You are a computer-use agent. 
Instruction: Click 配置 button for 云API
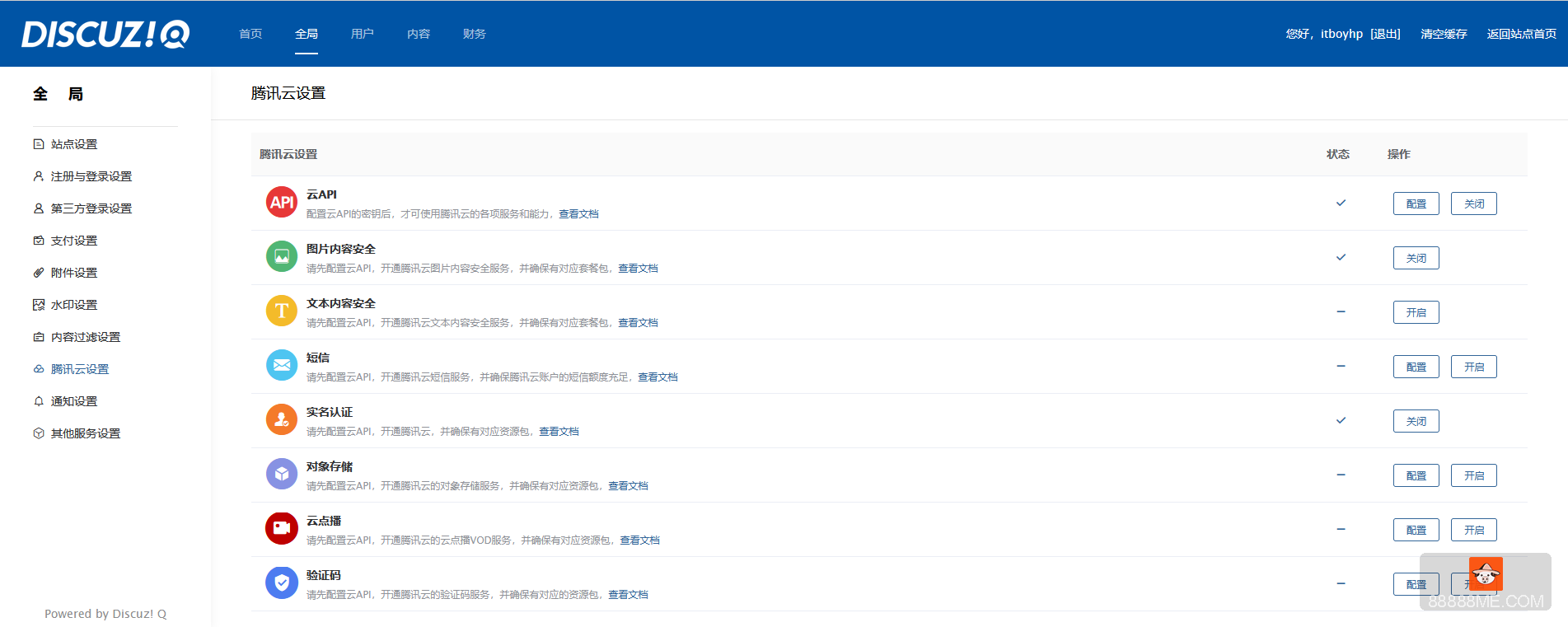pyautogui.click(x=1416, y=204)
